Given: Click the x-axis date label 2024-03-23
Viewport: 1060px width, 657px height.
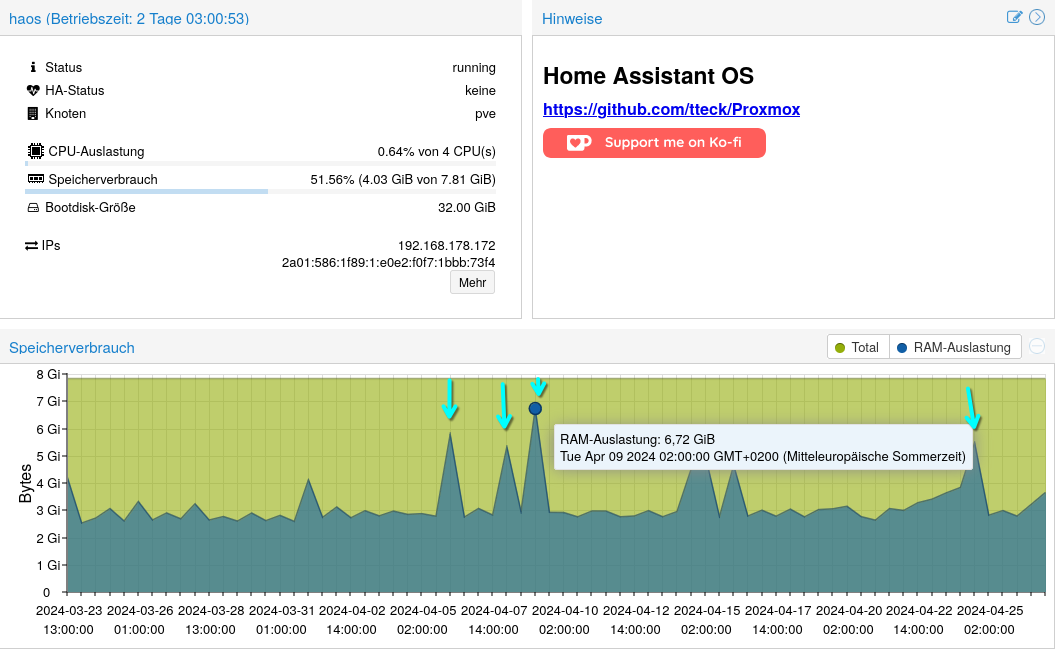Looking at the screenshot, I should (x=69, y=610).
